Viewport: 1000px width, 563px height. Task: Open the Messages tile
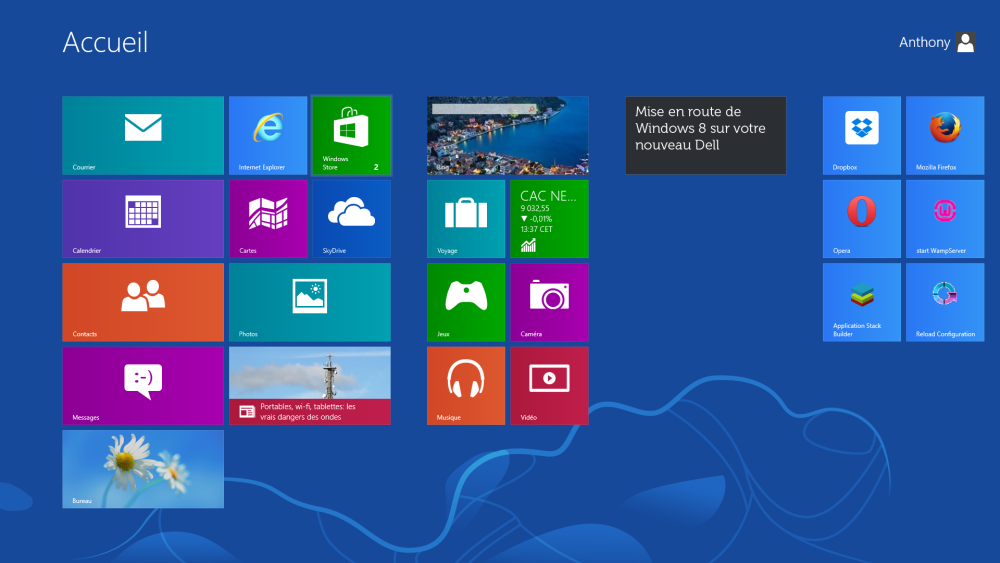tap(143, 386)
